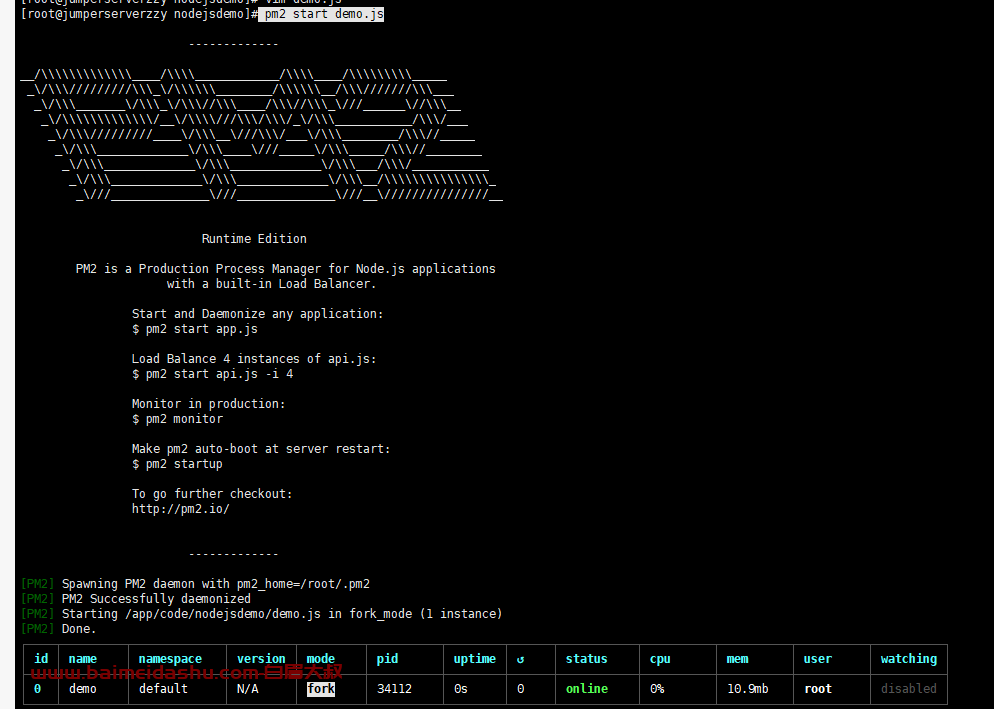The image size is (994, 709).
Task: Select the '$ pm2 start app.js' line
Action: (195, 328)
